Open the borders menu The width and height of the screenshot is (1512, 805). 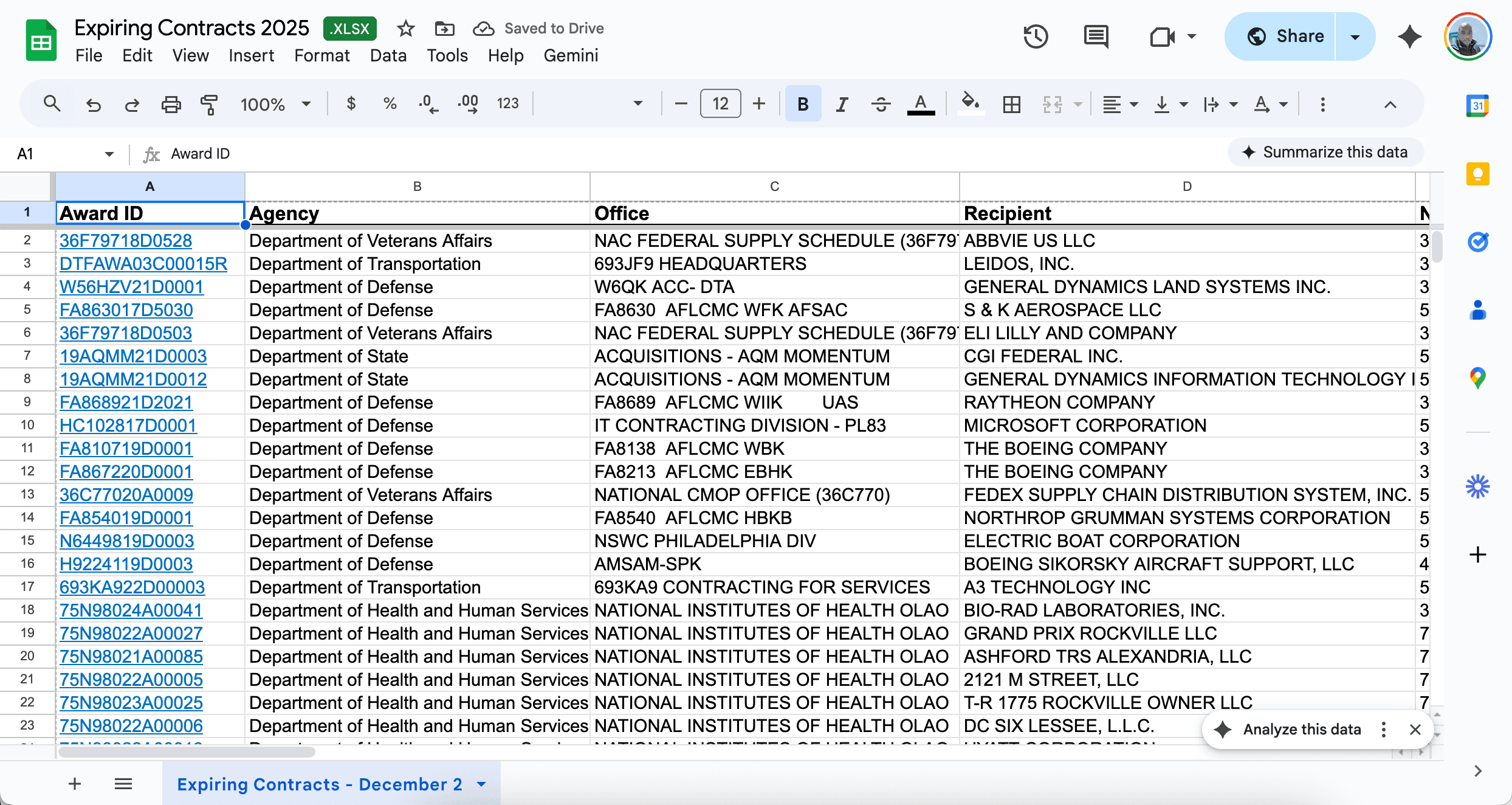(x=1011, y=103)
